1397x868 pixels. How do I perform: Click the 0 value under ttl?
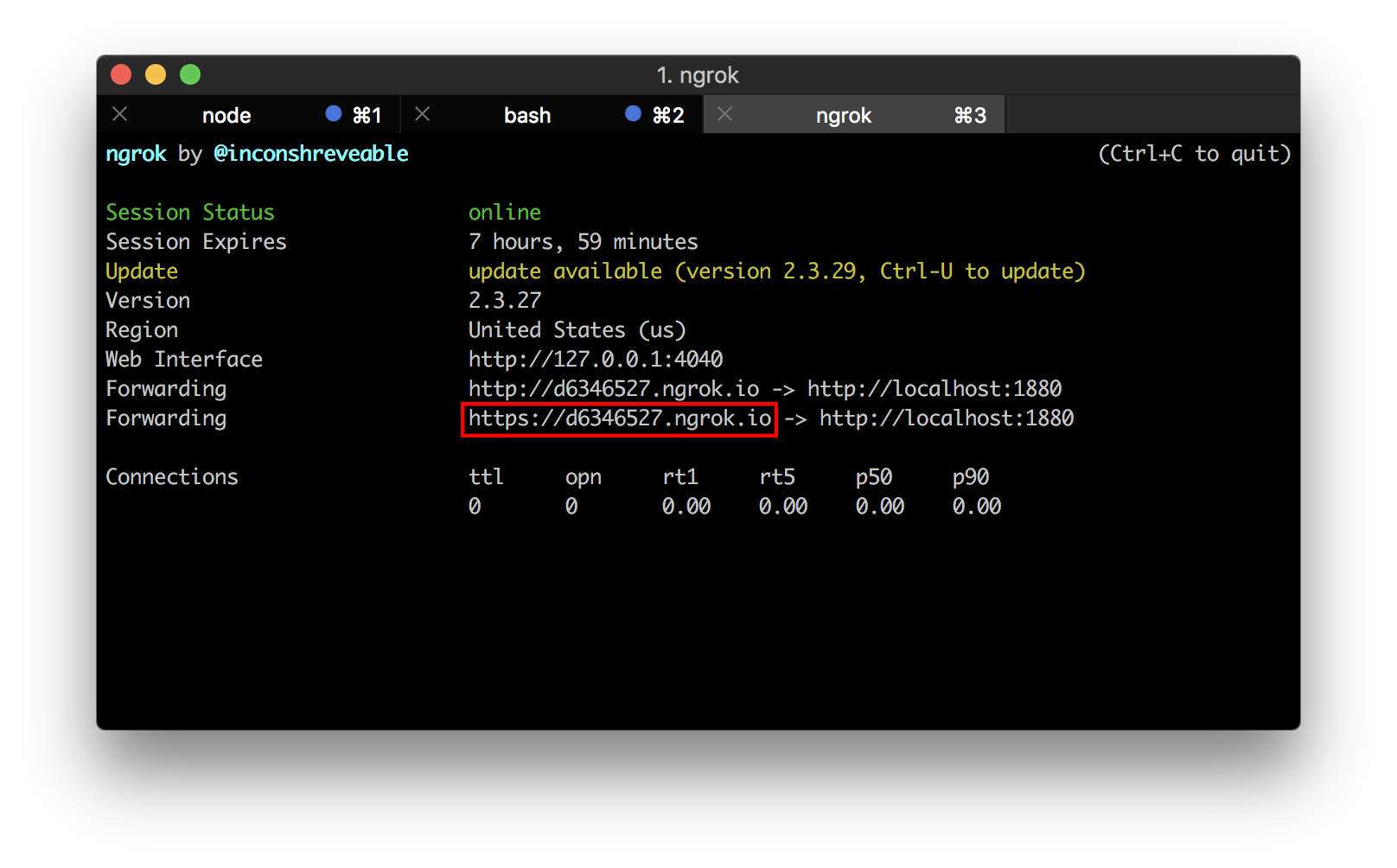pyautogui.click(x=475, y=507)
